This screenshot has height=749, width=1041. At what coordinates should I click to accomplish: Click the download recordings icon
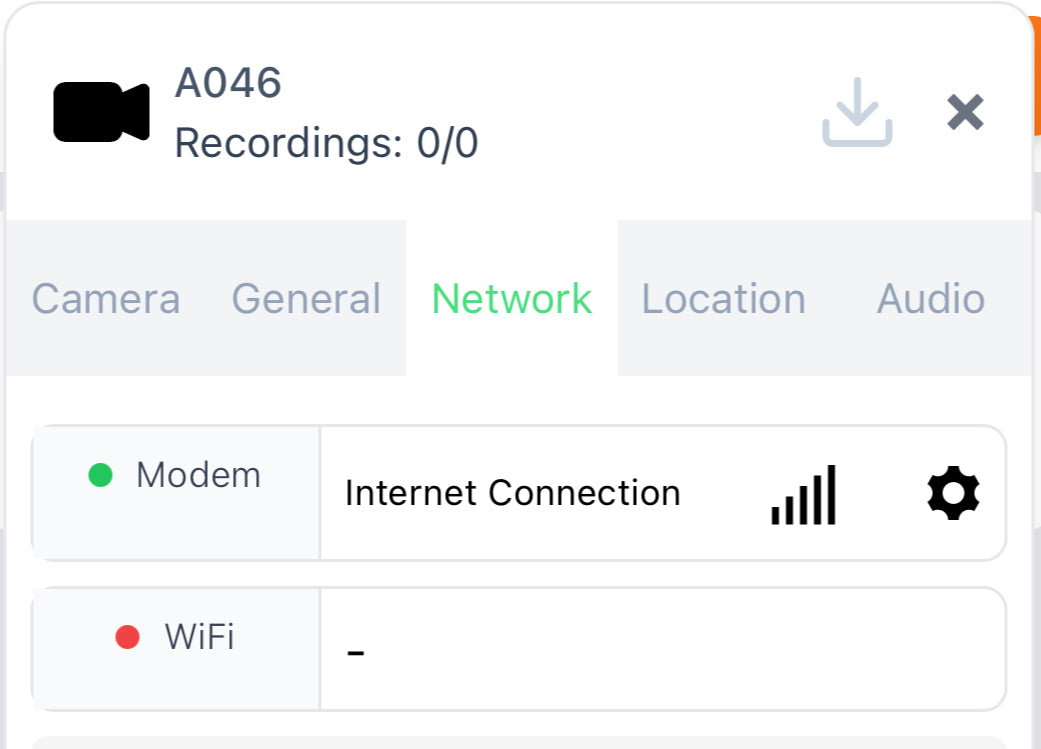pos(856,112)
